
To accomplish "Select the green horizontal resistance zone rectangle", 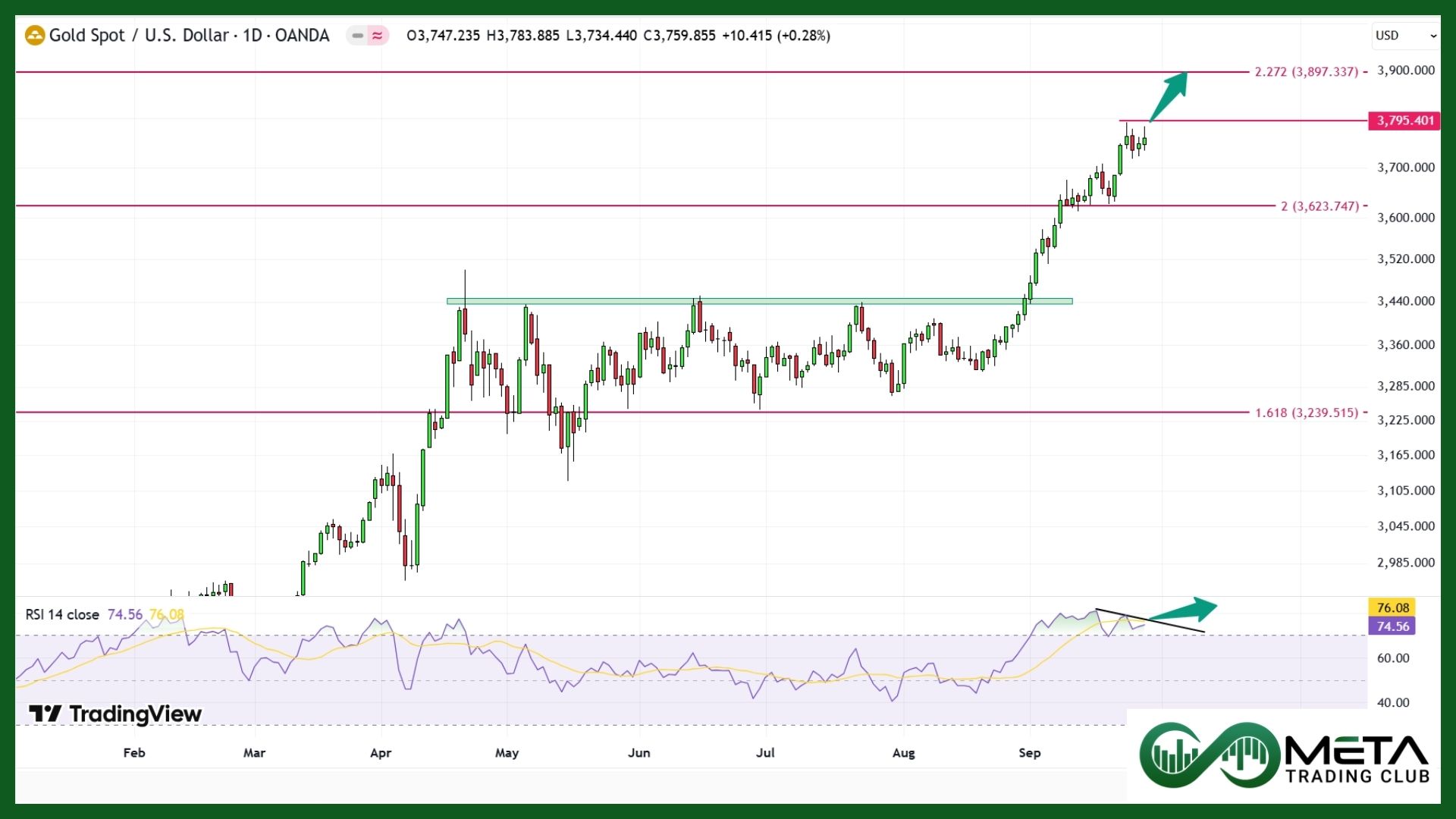I will pyautogui.click(x=758, y=301).
